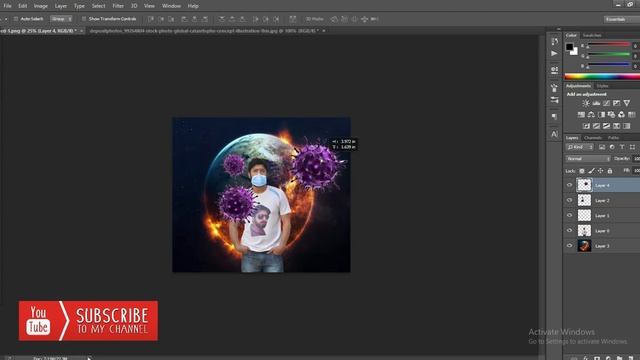Image resolution: width=640 pixels, height=360 pixels.
Task: Add a Hue/Saturation adjustment
Action: tap(581, 115)
